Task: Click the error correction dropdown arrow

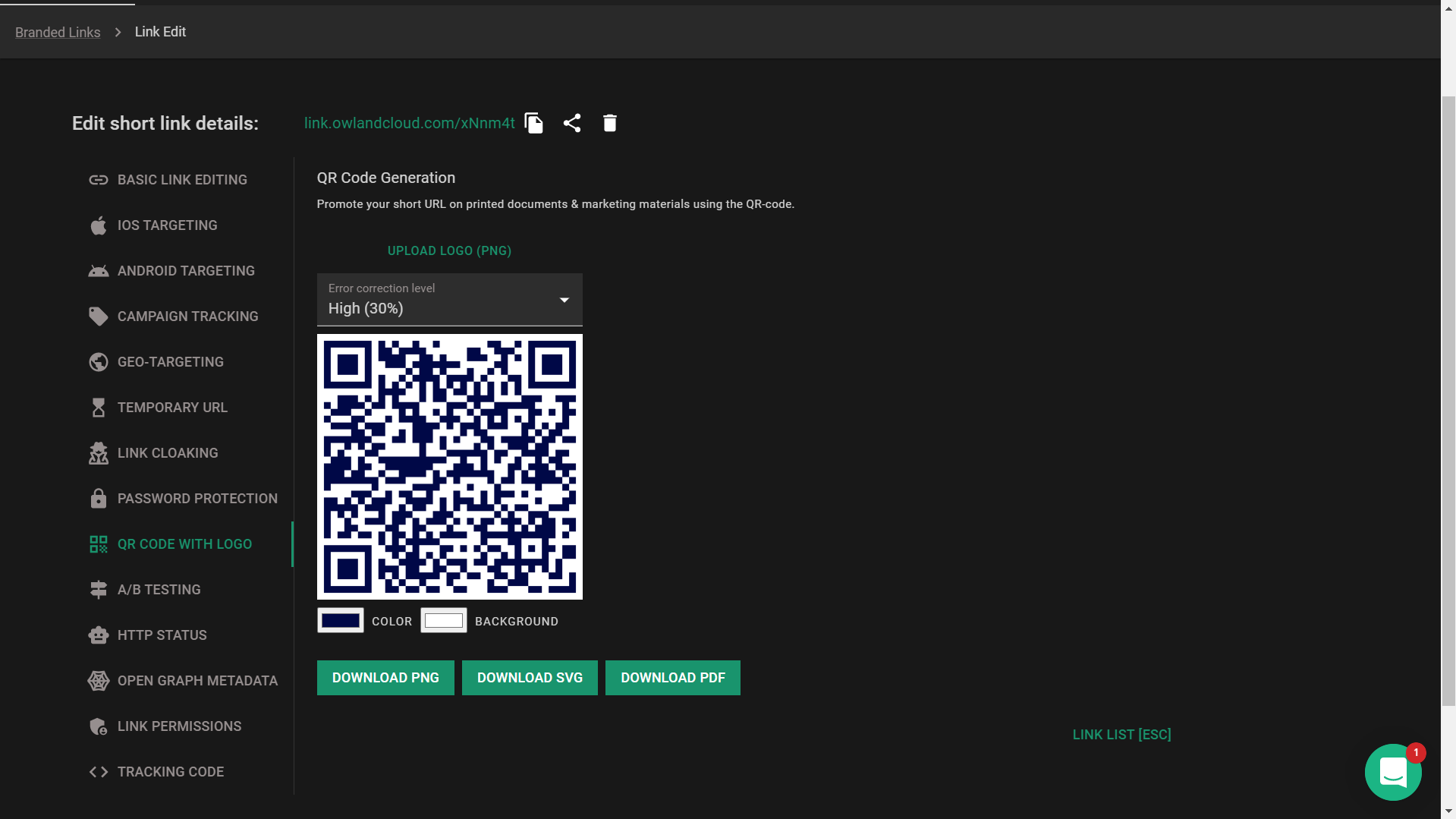Action: [x=564, y=301]
